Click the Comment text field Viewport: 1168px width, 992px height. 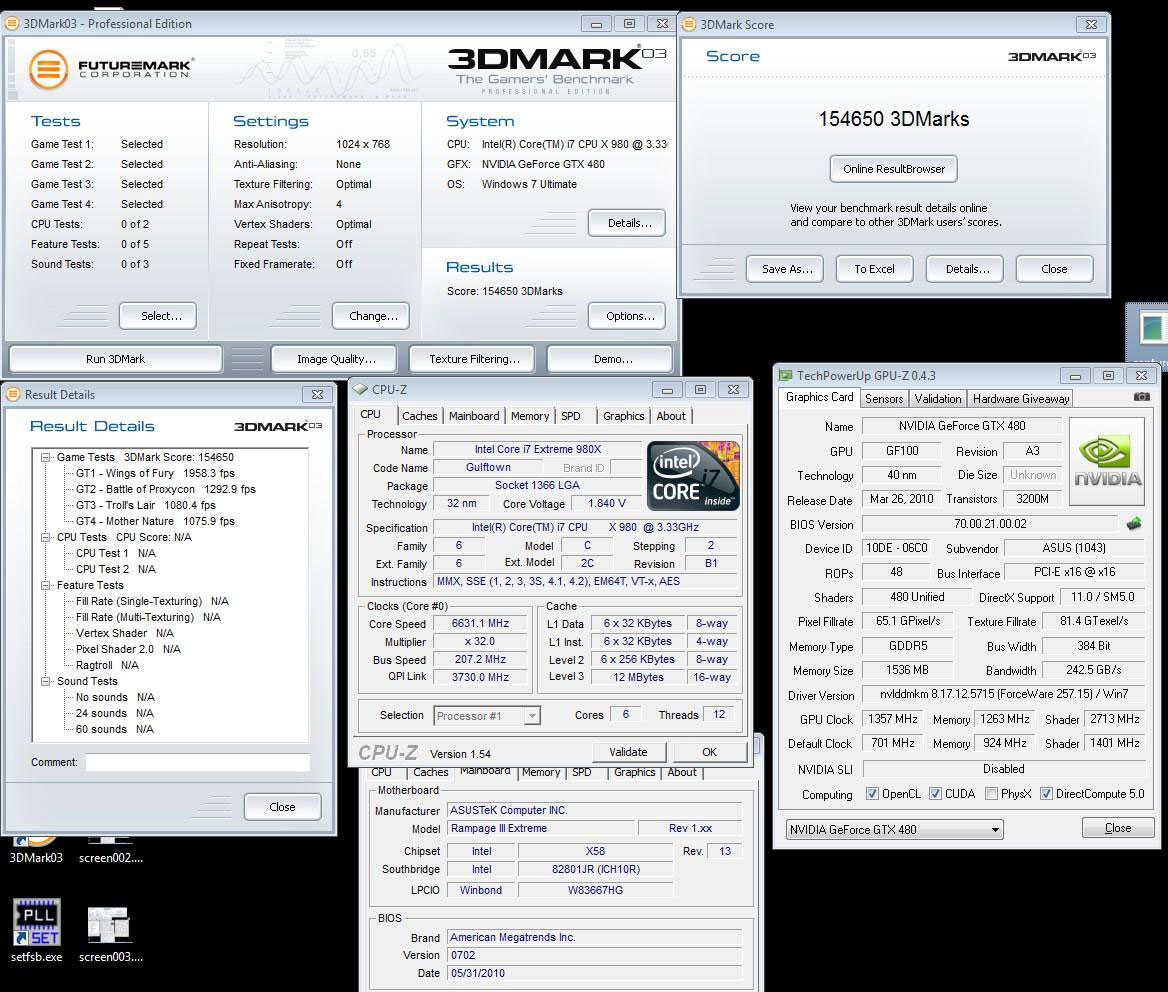tap(197, 762)
